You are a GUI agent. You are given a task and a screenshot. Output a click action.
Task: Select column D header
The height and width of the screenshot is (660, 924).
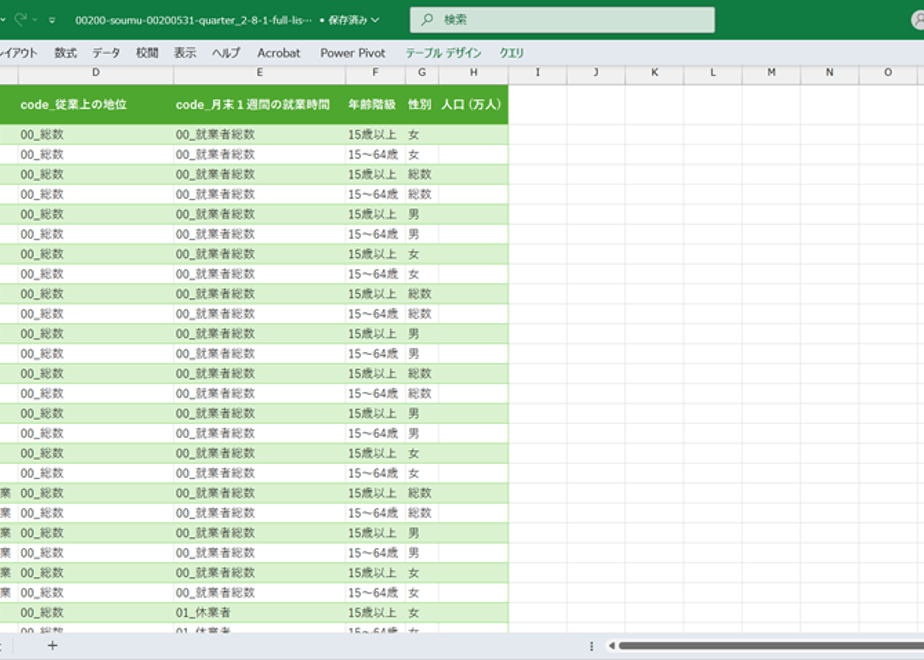(96, 73)
